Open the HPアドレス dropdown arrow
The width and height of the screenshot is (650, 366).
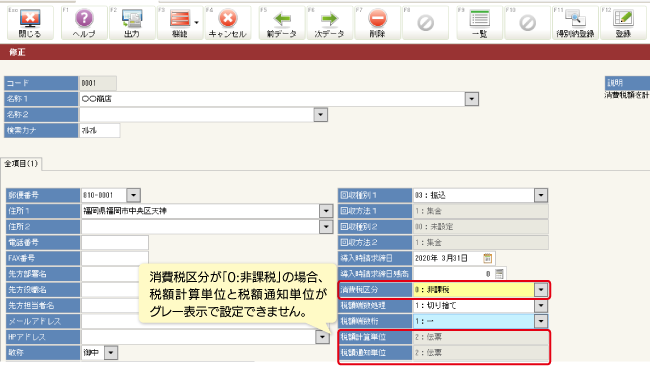click(322, 337)
